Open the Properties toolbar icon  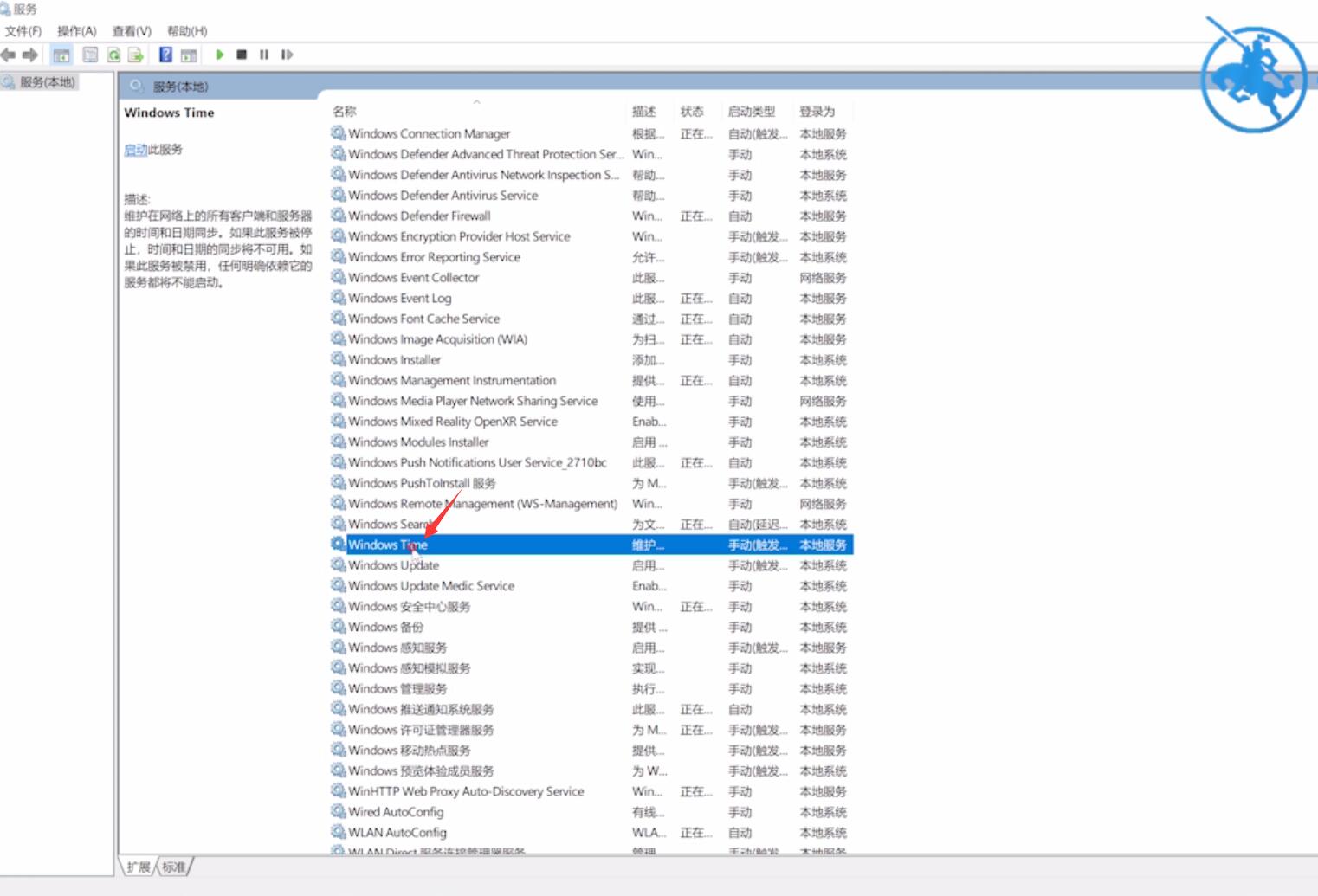click(90, 55)
